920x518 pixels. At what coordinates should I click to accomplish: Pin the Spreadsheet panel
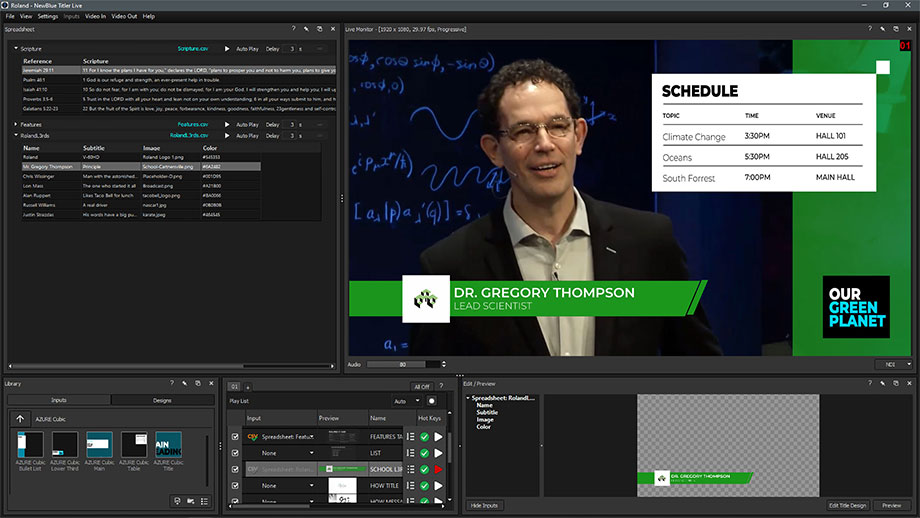click(x=306, y=29)
